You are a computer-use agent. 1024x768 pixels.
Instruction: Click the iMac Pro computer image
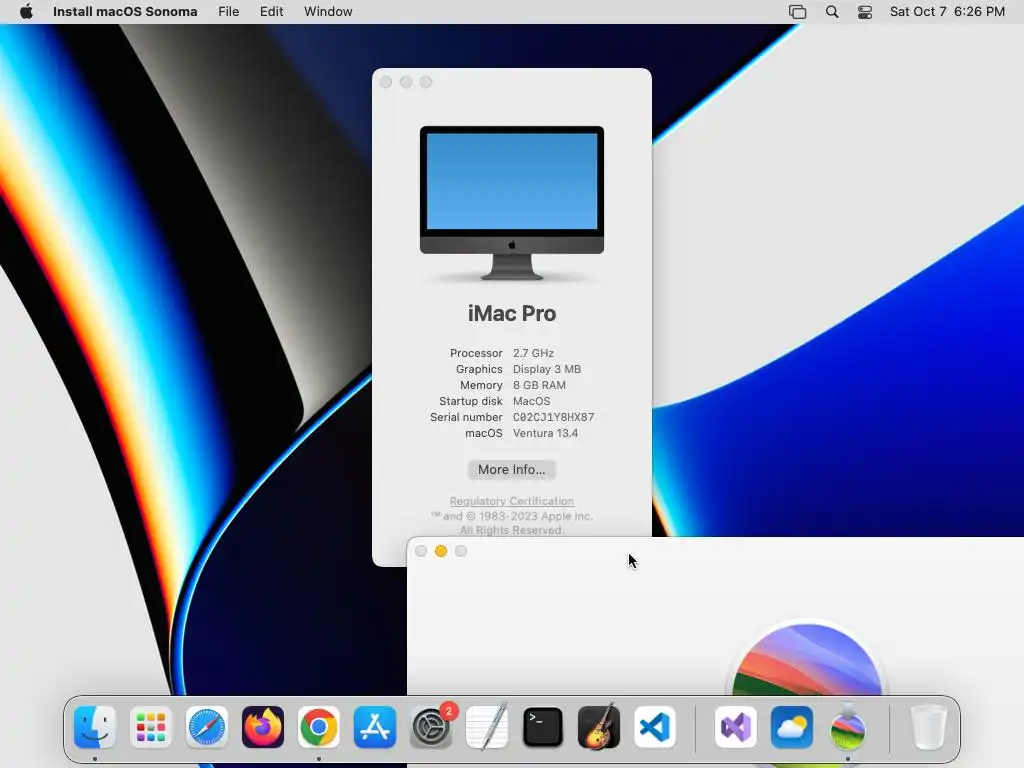pyautogui.click(x=511, y=203)
